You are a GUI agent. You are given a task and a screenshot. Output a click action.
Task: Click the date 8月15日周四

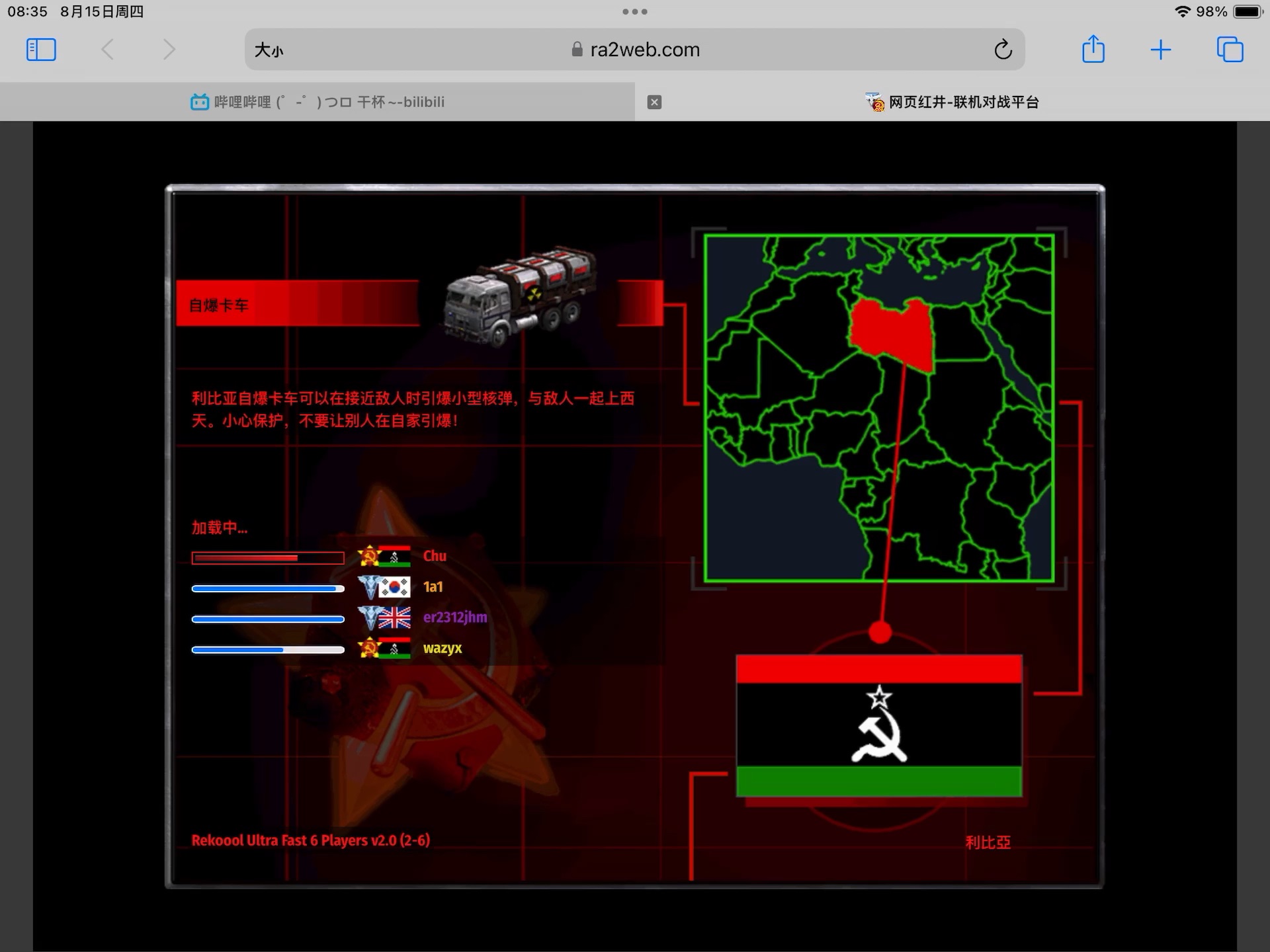click(x=102, y=11)
